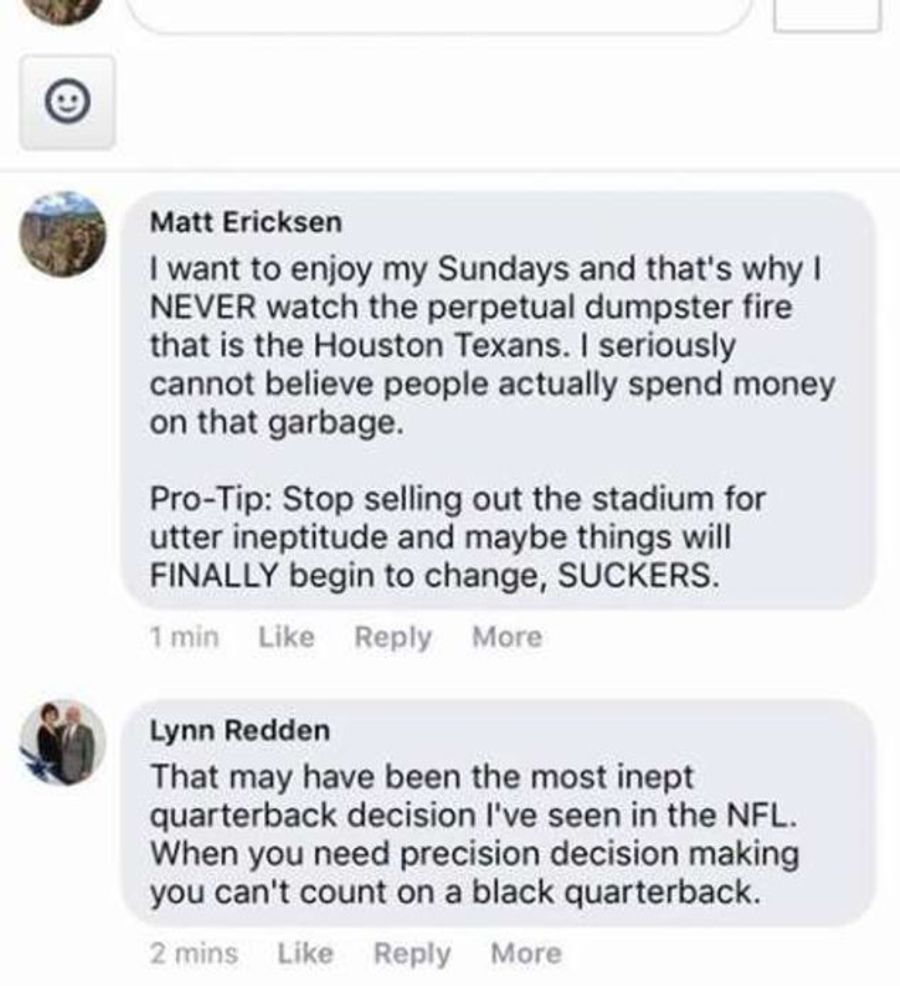Viewport: 900px width, 986px height.
Task: Open Matt Ericksen's profile name link
Action: (246, 223)
